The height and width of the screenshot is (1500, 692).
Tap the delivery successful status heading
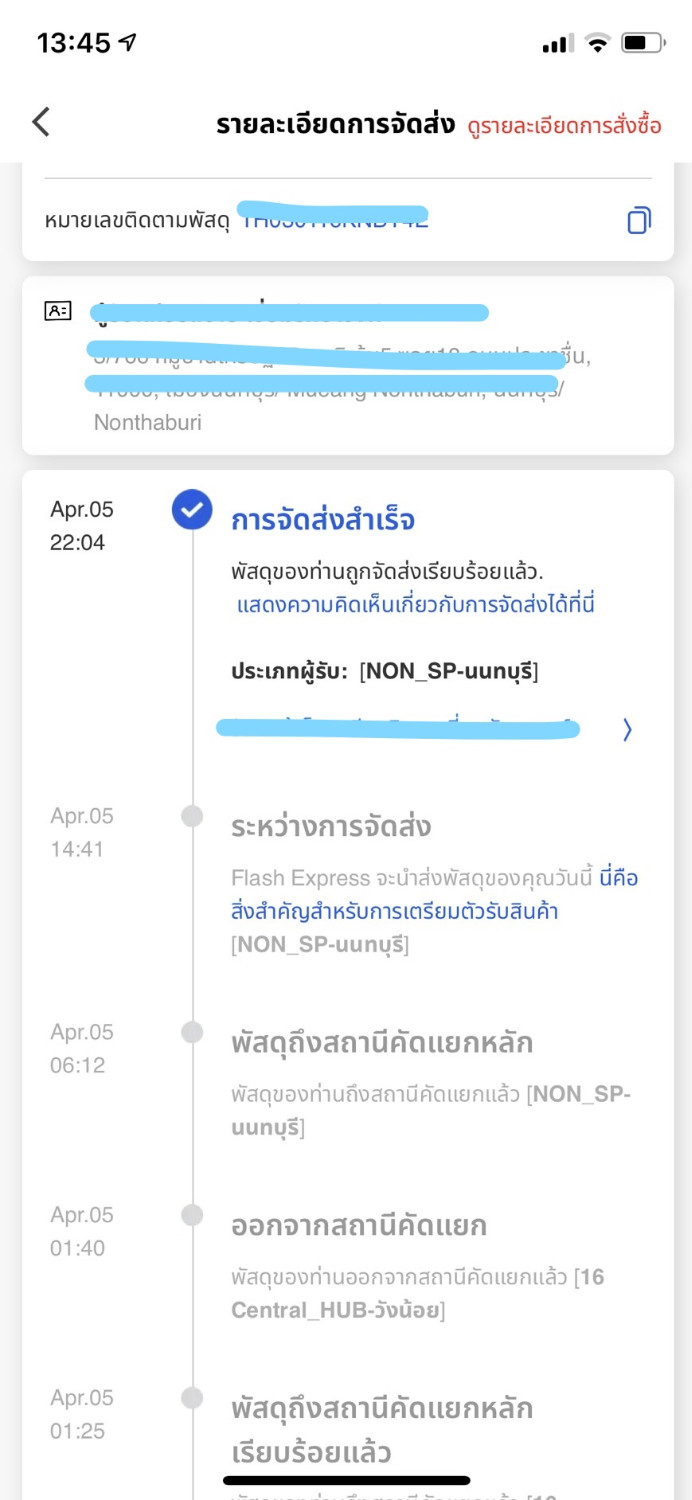pyautogui.click(x=323, y=521)
